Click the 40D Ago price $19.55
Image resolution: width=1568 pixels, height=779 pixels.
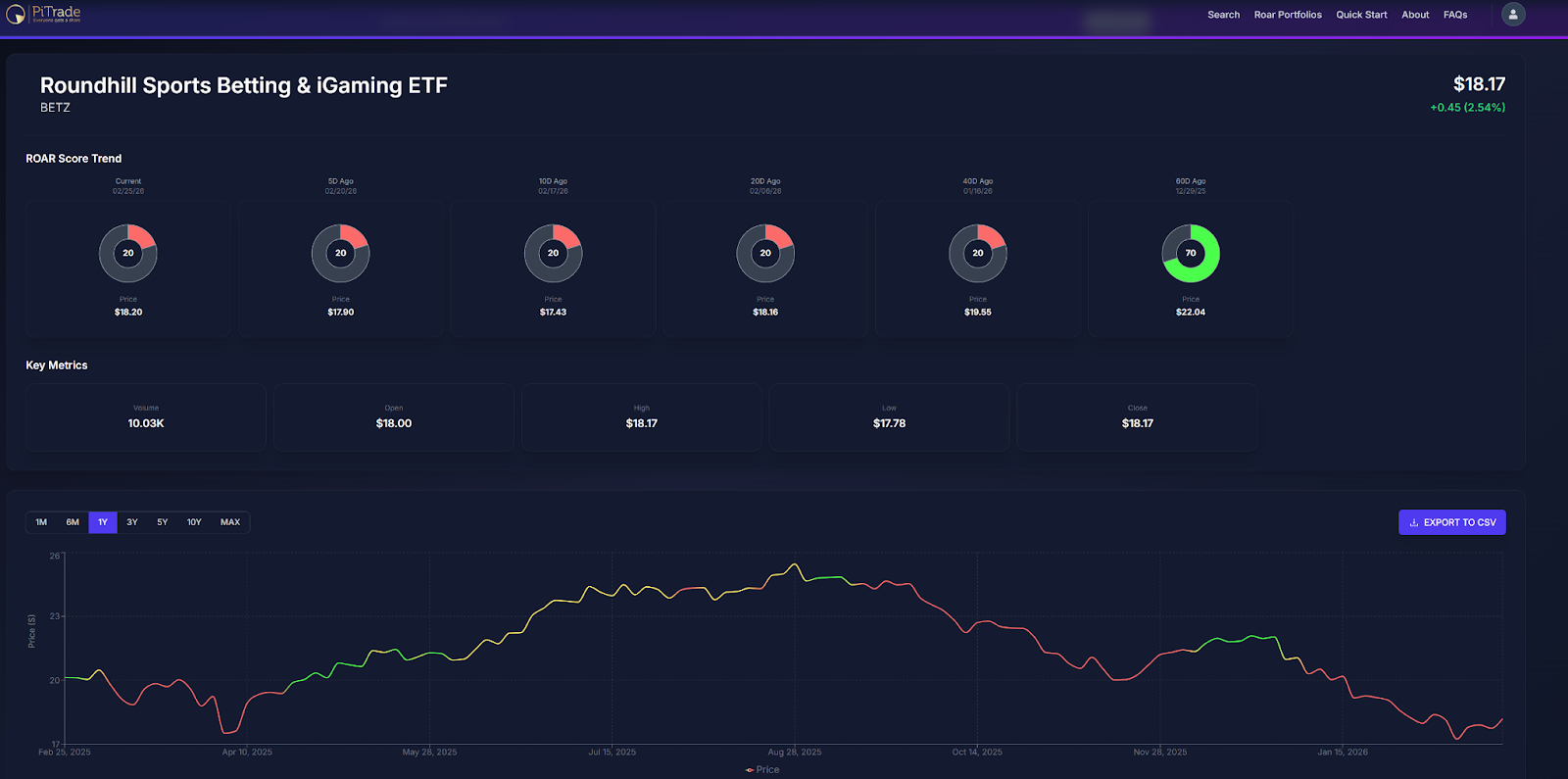point(978,313)
